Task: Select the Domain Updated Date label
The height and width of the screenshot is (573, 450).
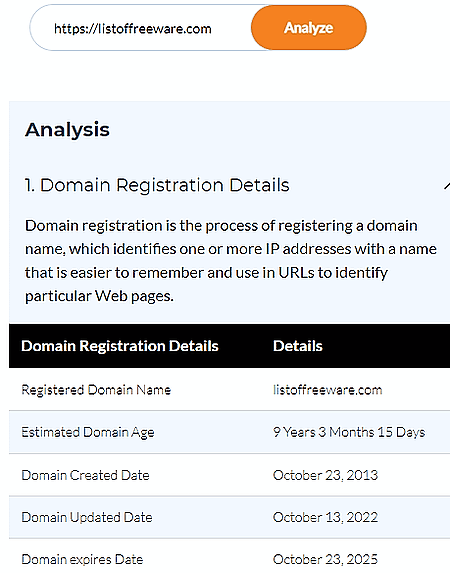Action: [87, 517]
